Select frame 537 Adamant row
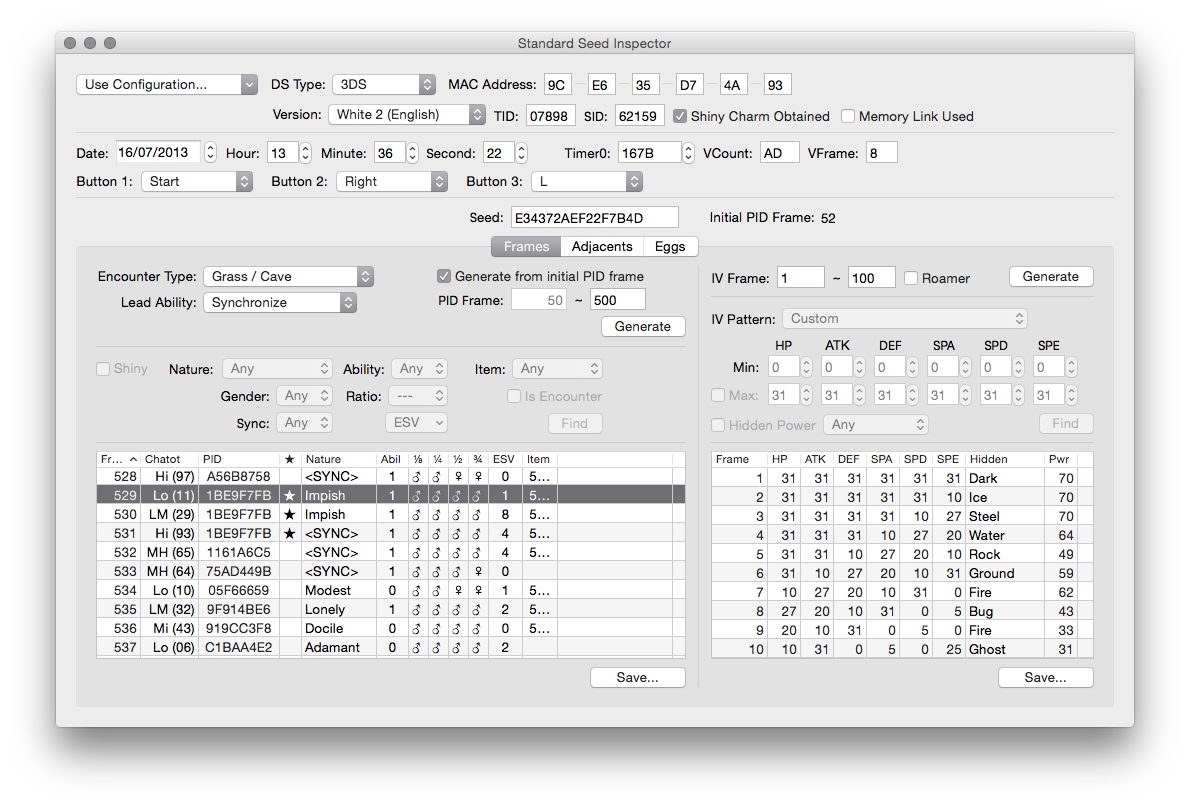Viewport: 1190px width, 807px height. [x=390, y=648]
